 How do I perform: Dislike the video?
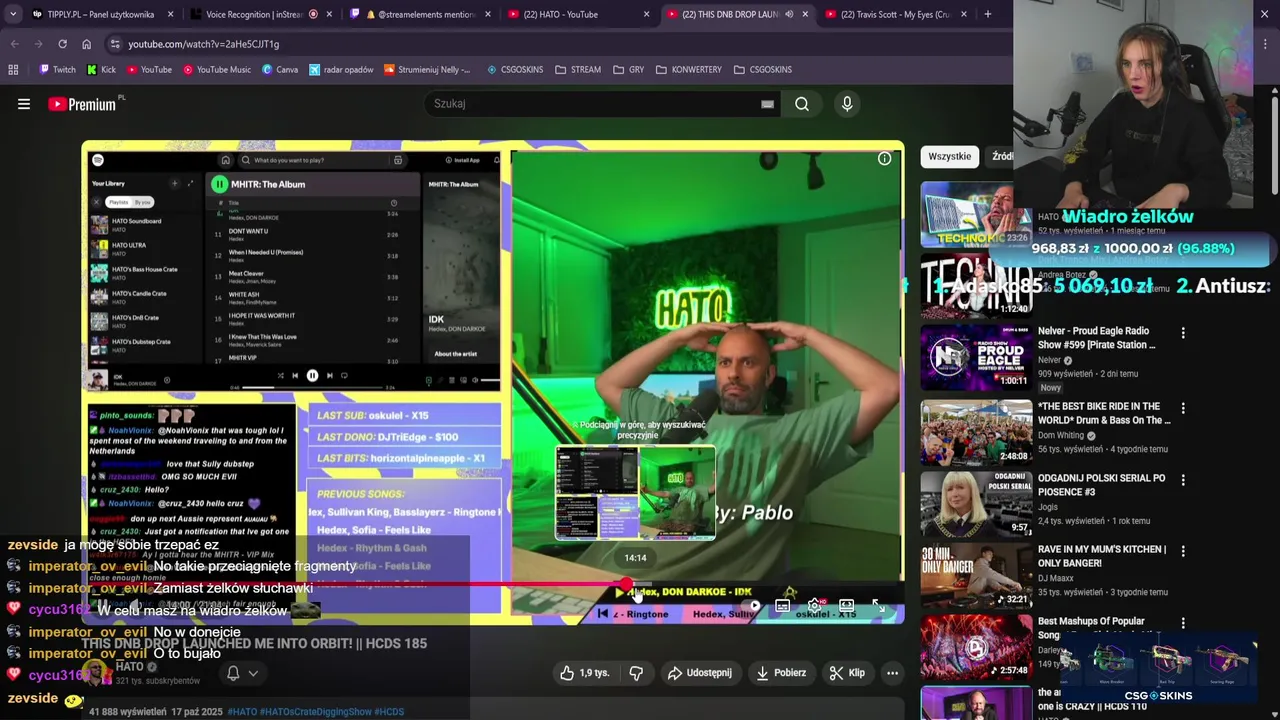(636, 673)
